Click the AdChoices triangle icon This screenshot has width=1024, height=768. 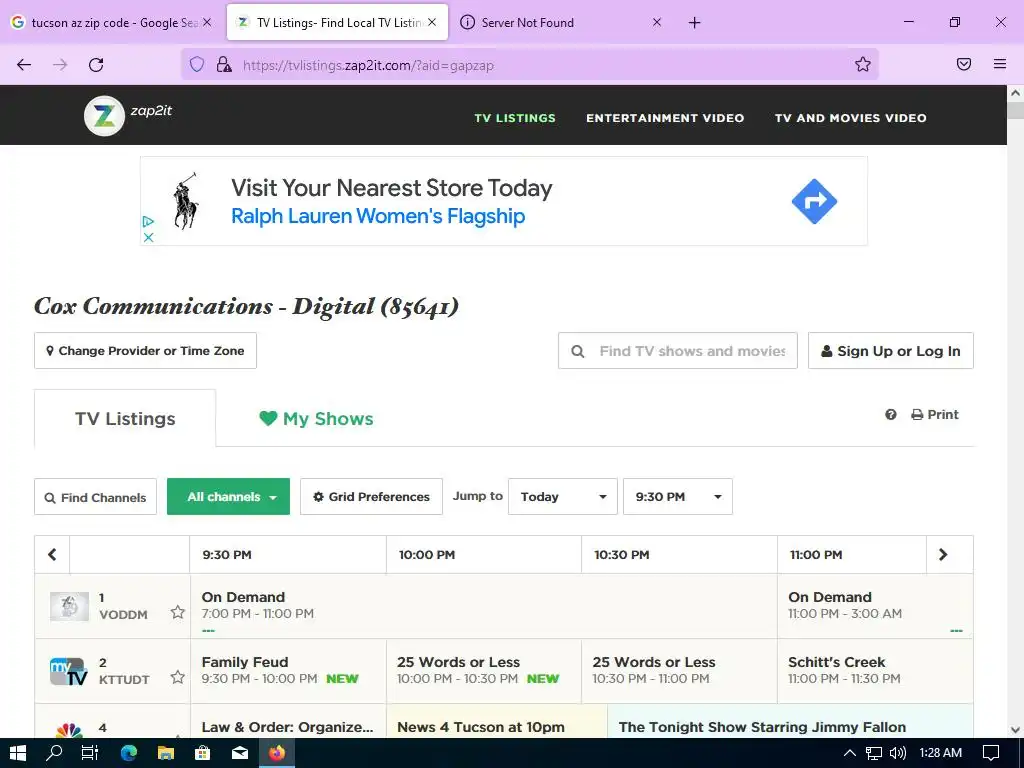tap(148, 221)
